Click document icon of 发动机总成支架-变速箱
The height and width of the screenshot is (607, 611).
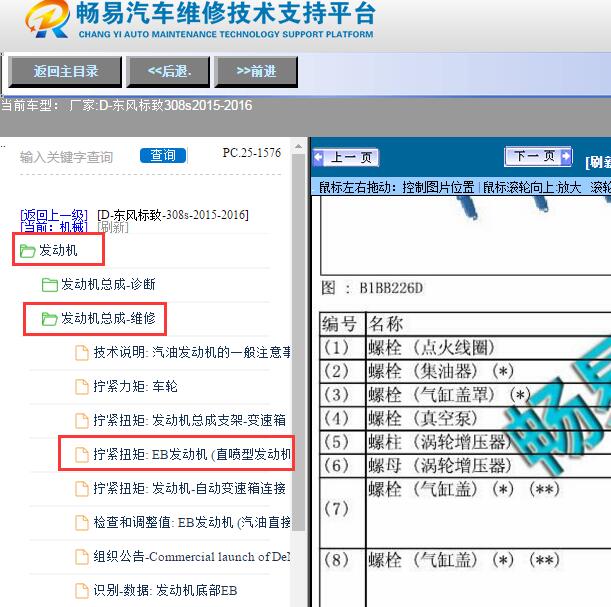pyautogui.click(x=81, y=421)
